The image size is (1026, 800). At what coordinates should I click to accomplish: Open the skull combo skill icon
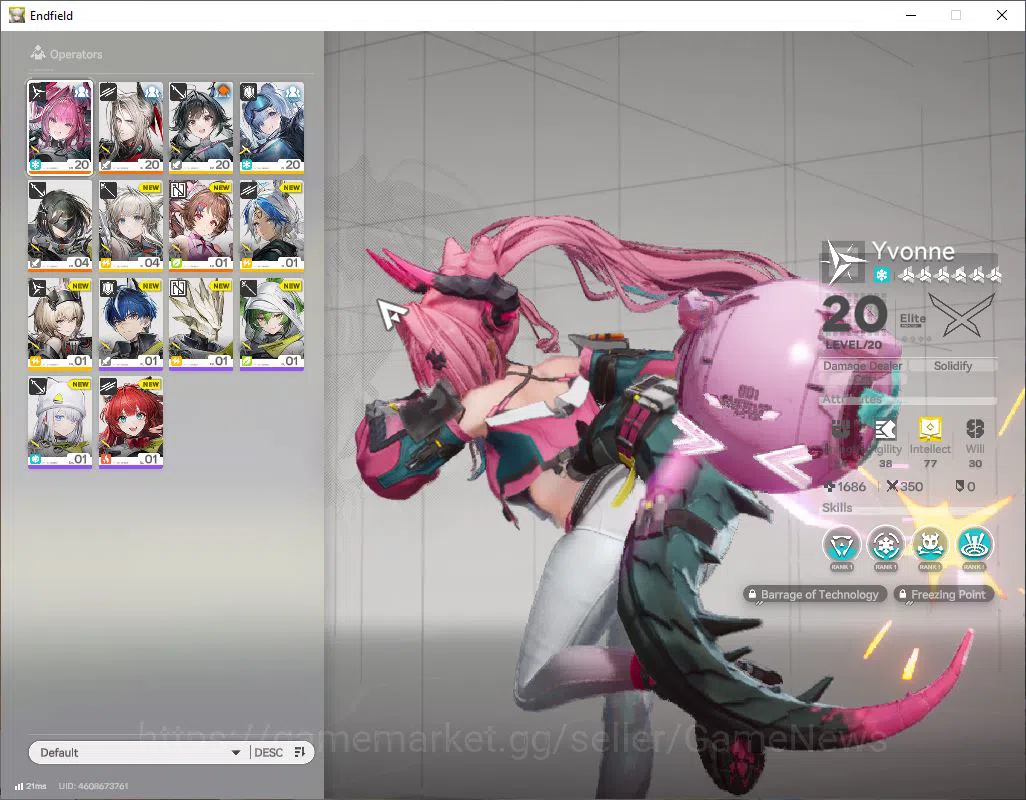(x=930, y=544)
